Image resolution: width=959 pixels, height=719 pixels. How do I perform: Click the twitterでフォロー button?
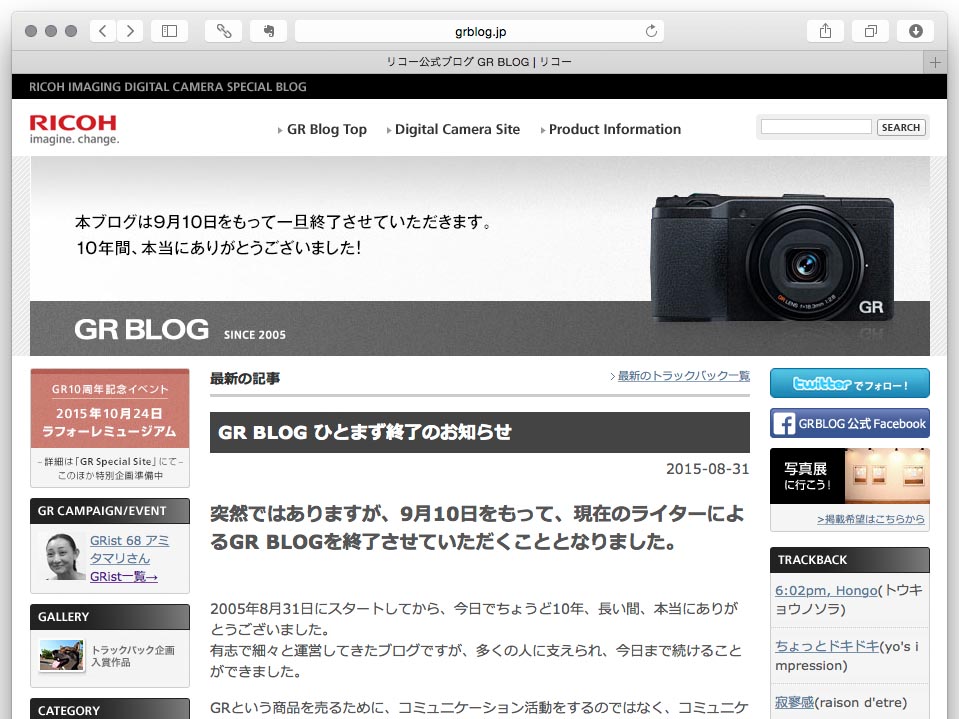click(850, 383)
